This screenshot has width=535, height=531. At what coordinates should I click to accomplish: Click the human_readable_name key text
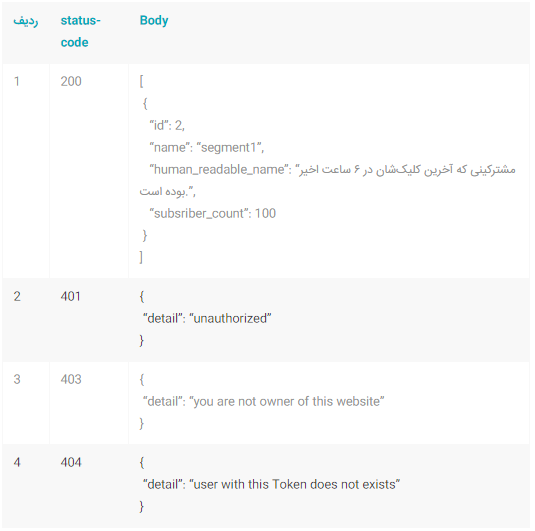219,170
